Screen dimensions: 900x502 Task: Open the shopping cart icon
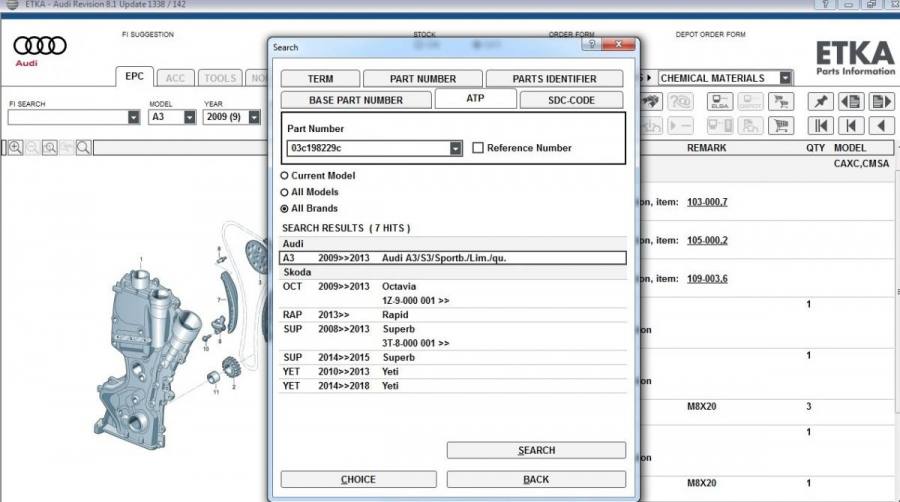pos(780,126)
